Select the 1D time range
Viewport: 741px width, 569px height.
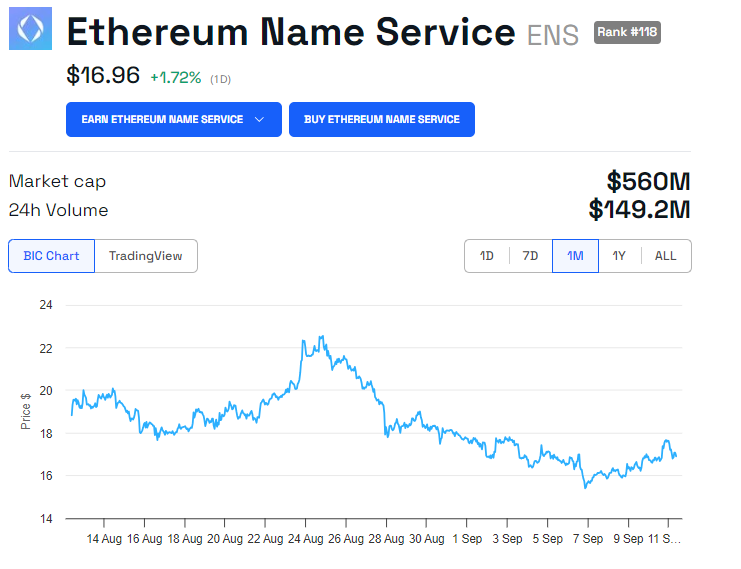[x=487, y=256]
